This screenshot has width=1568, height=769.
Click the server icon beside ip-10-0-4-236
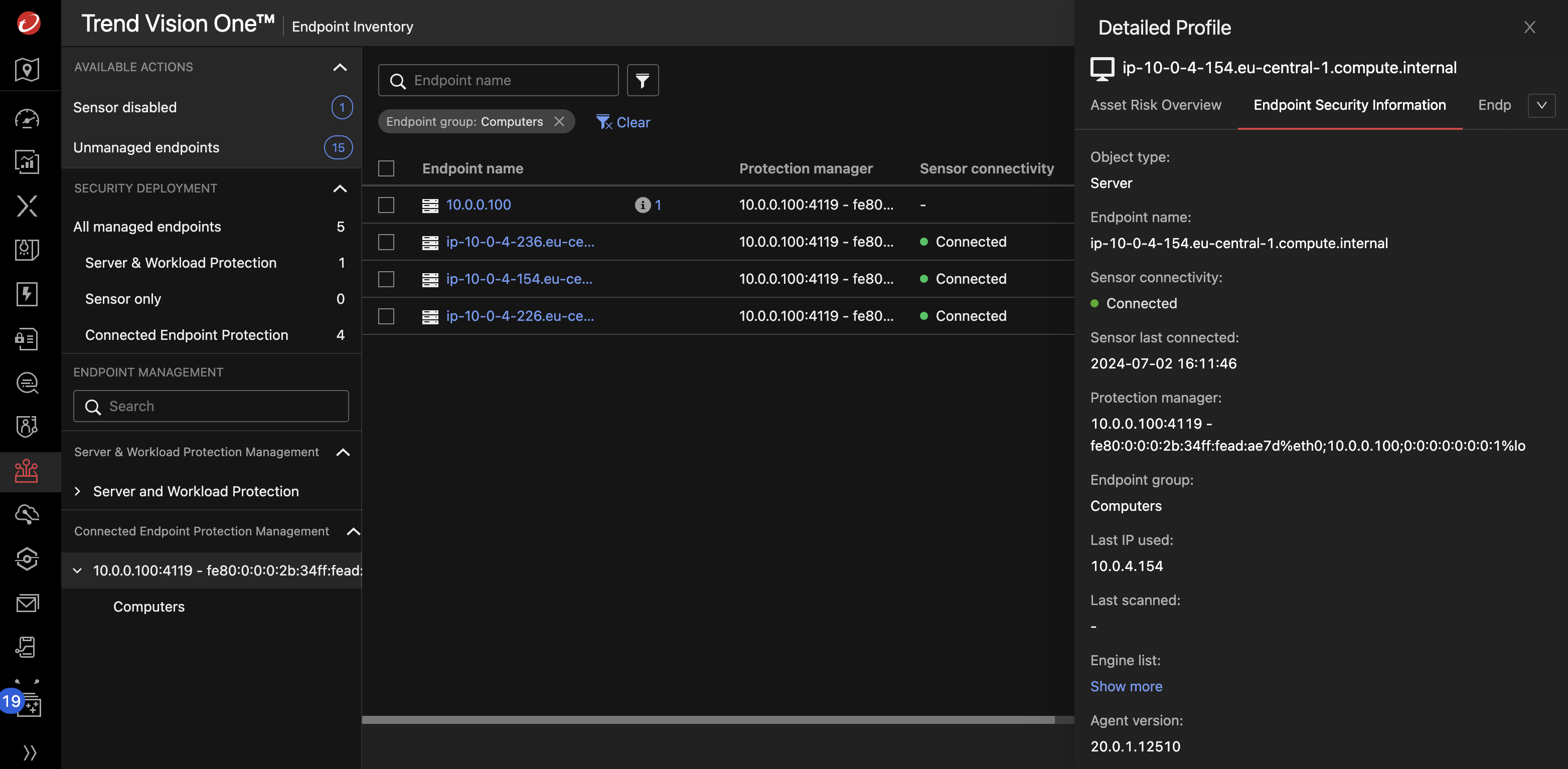(430, 243)
